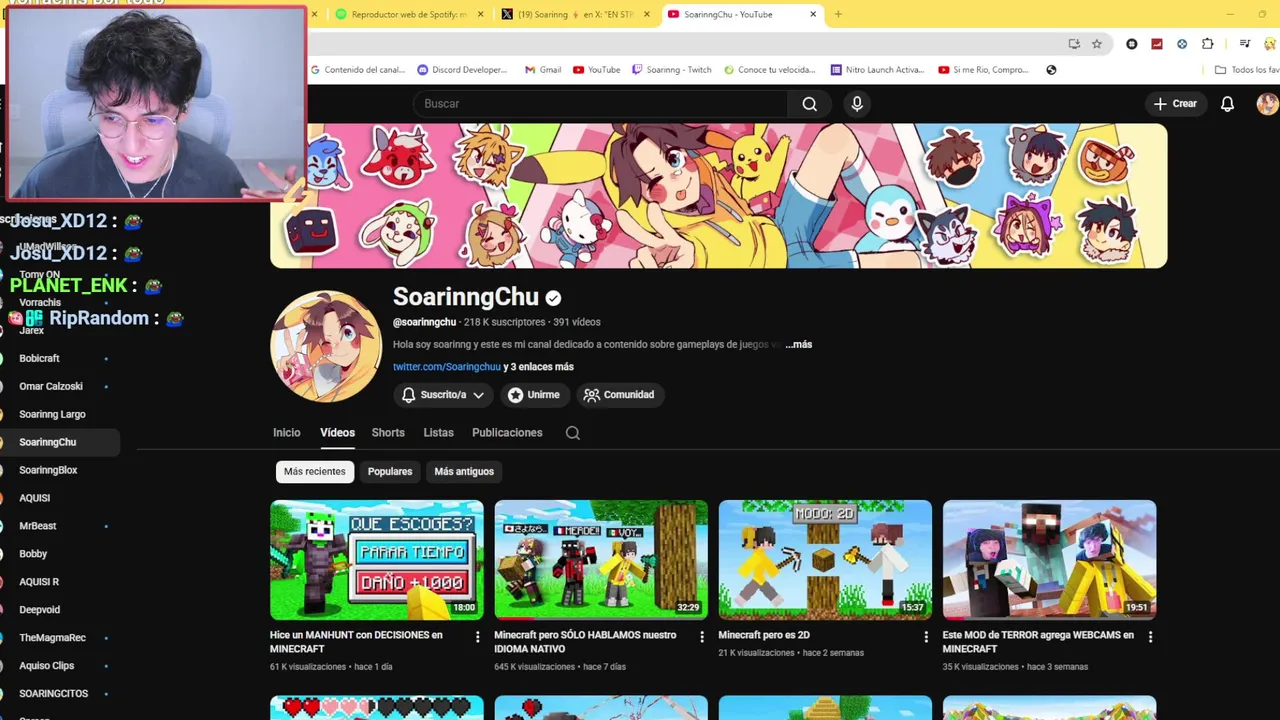Switch to the Shorts tab
This screenshot has width=1280, height=720.
388,433
